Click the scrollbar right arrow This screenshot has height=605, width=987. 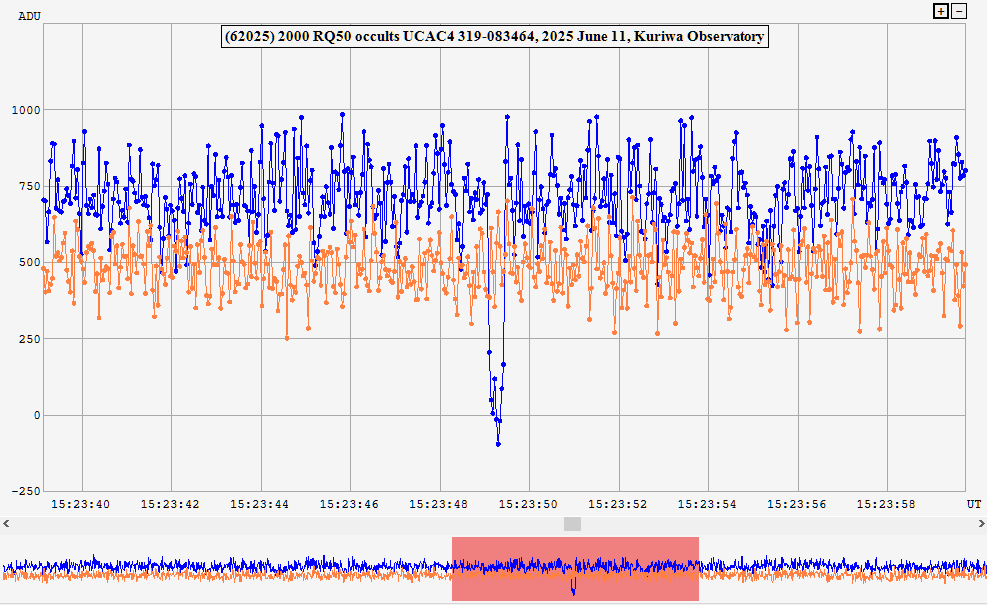tap(980, 523)
